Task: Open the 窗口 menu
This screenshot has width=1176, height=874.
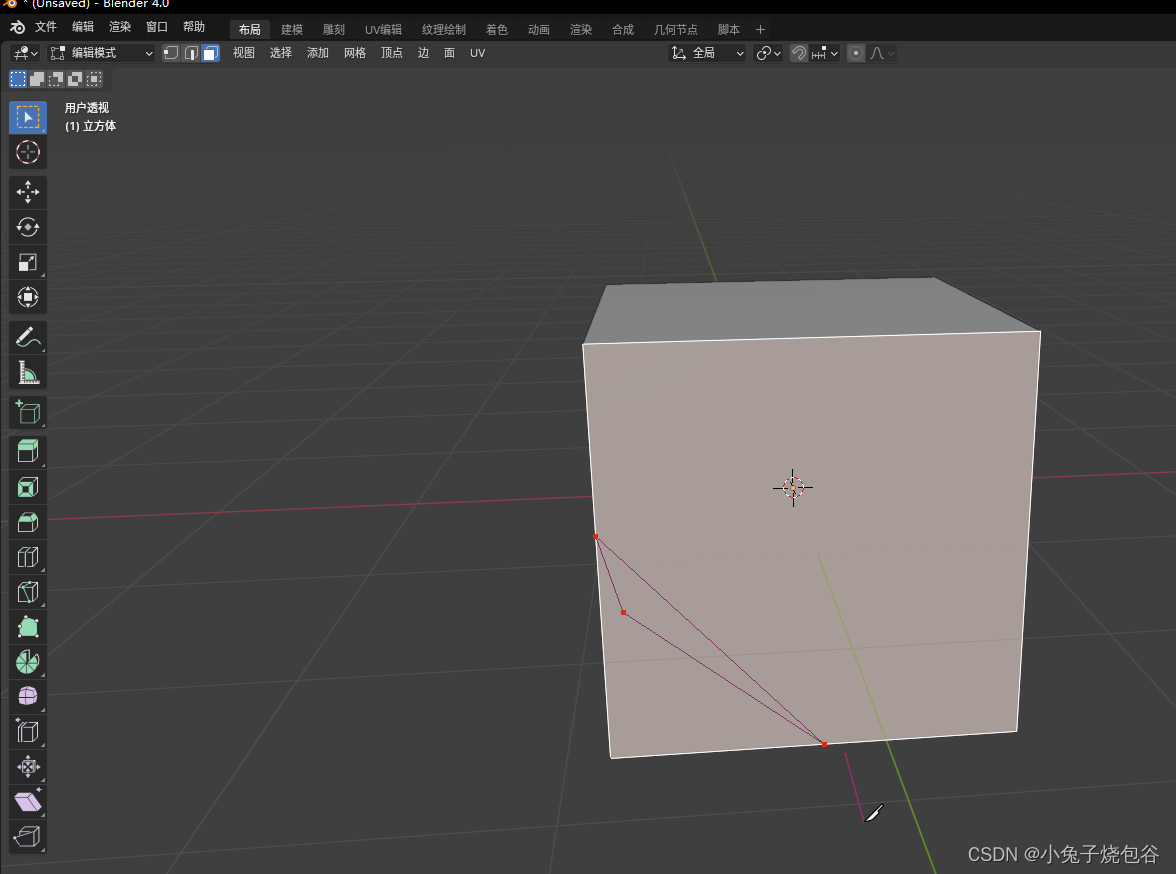Action: [x=157, y=27]
